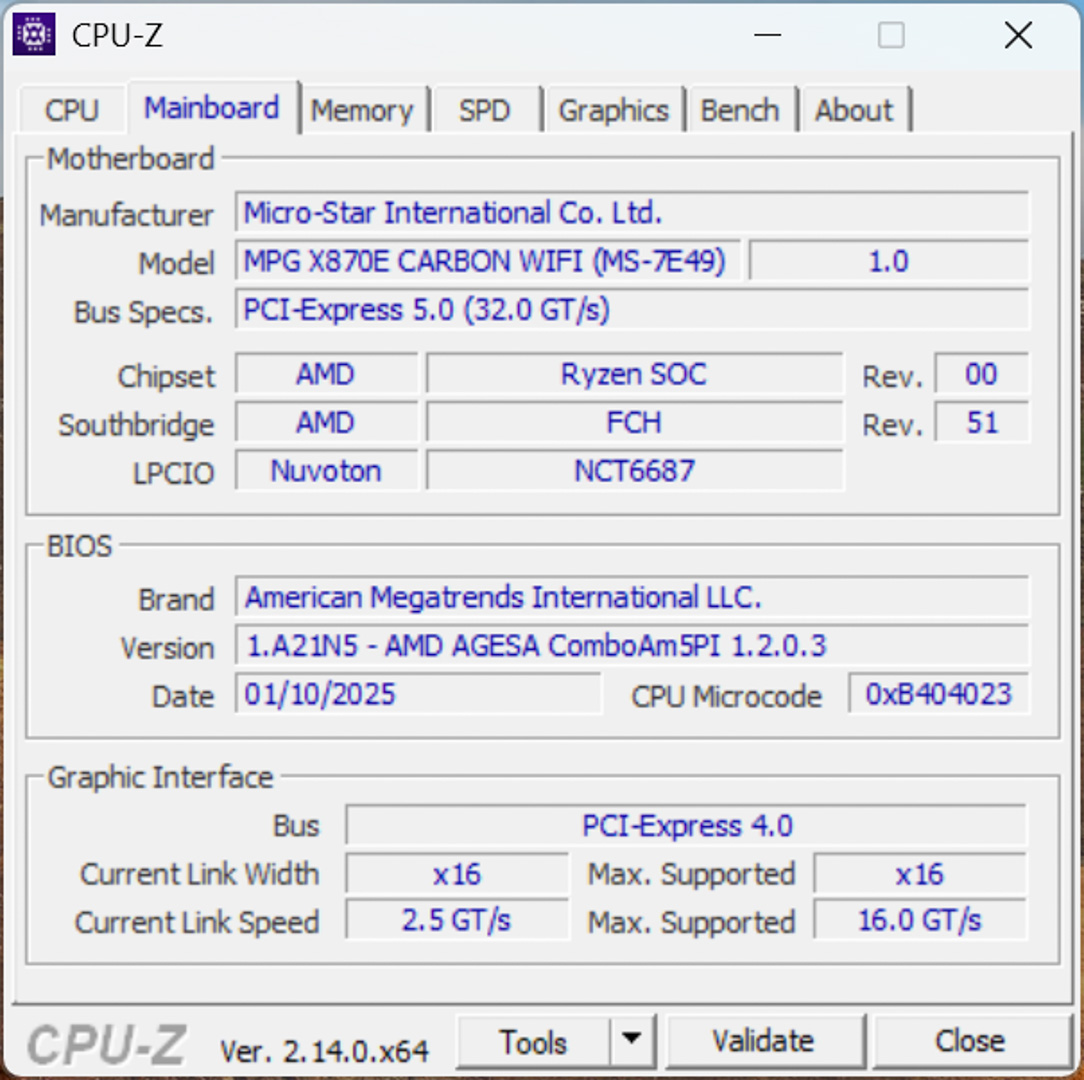Switch to the CPU tab

(x=72, y=110)
